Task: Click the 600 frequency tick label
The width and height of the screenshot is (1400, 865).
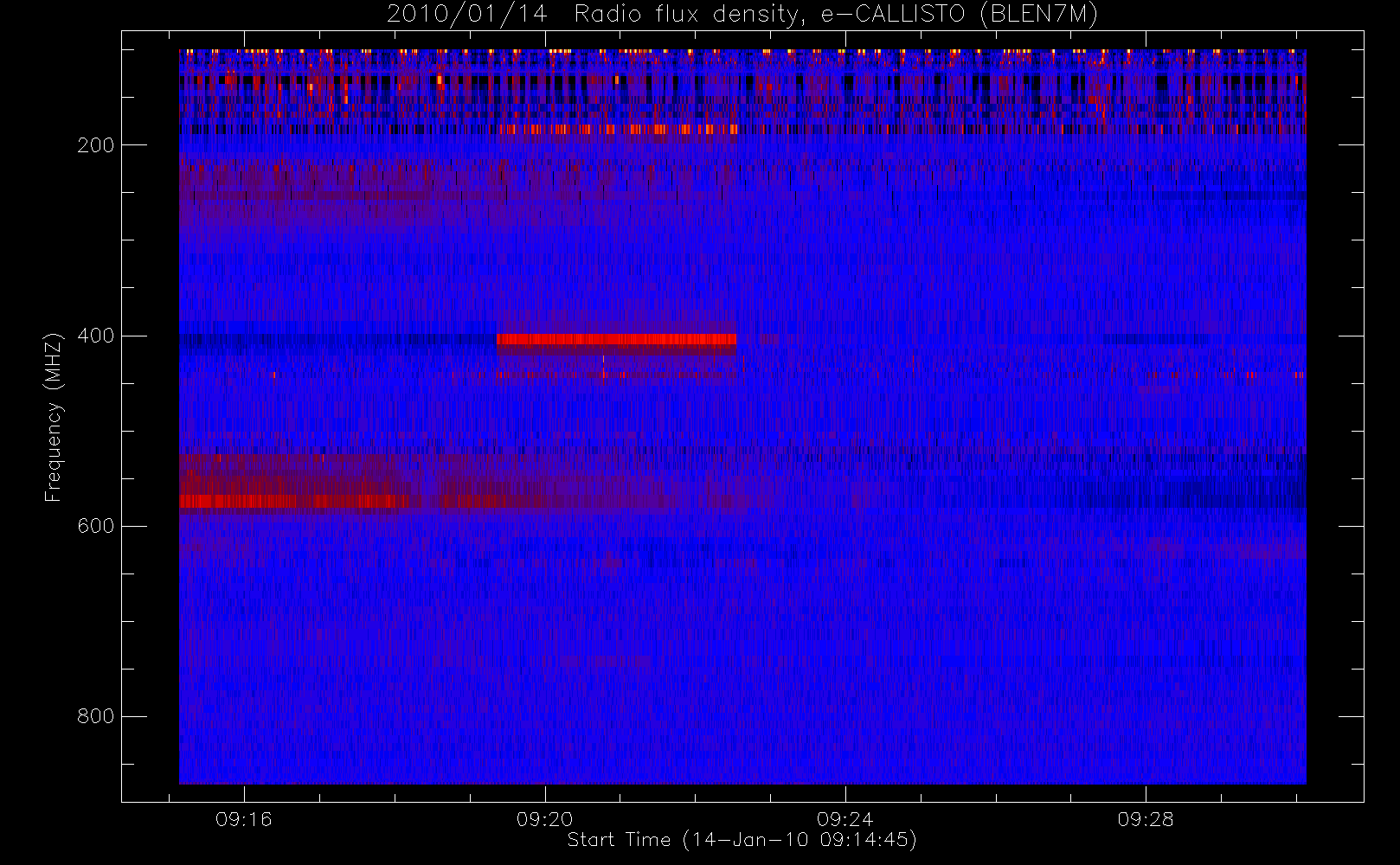Action: click(x=96, y=526)
